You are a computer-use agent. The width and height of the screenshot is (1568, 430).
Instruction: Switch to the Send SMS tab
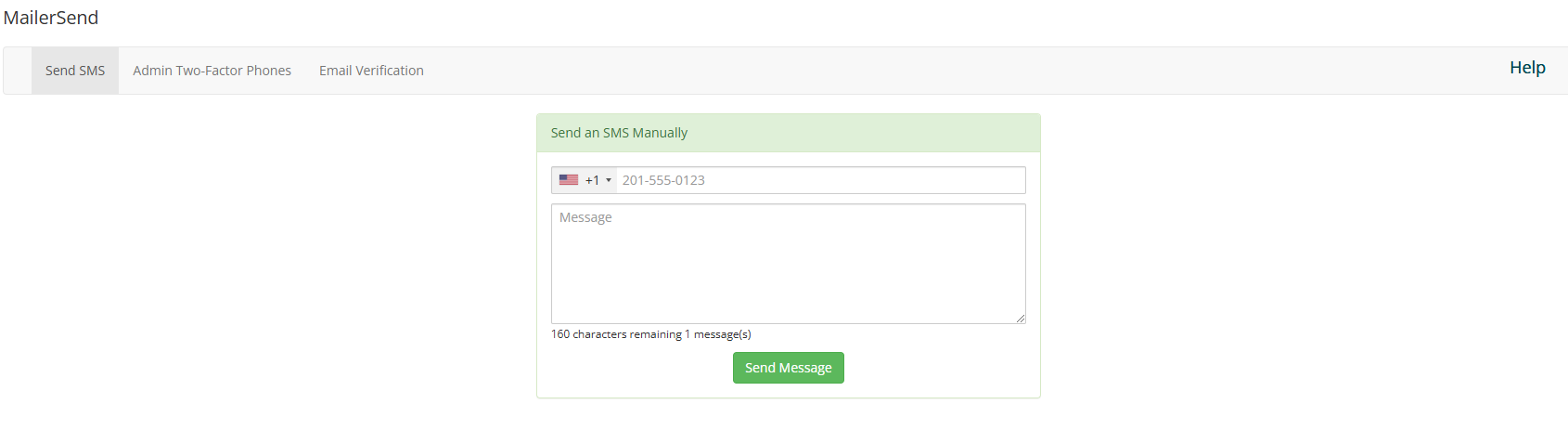pos(75,71)
